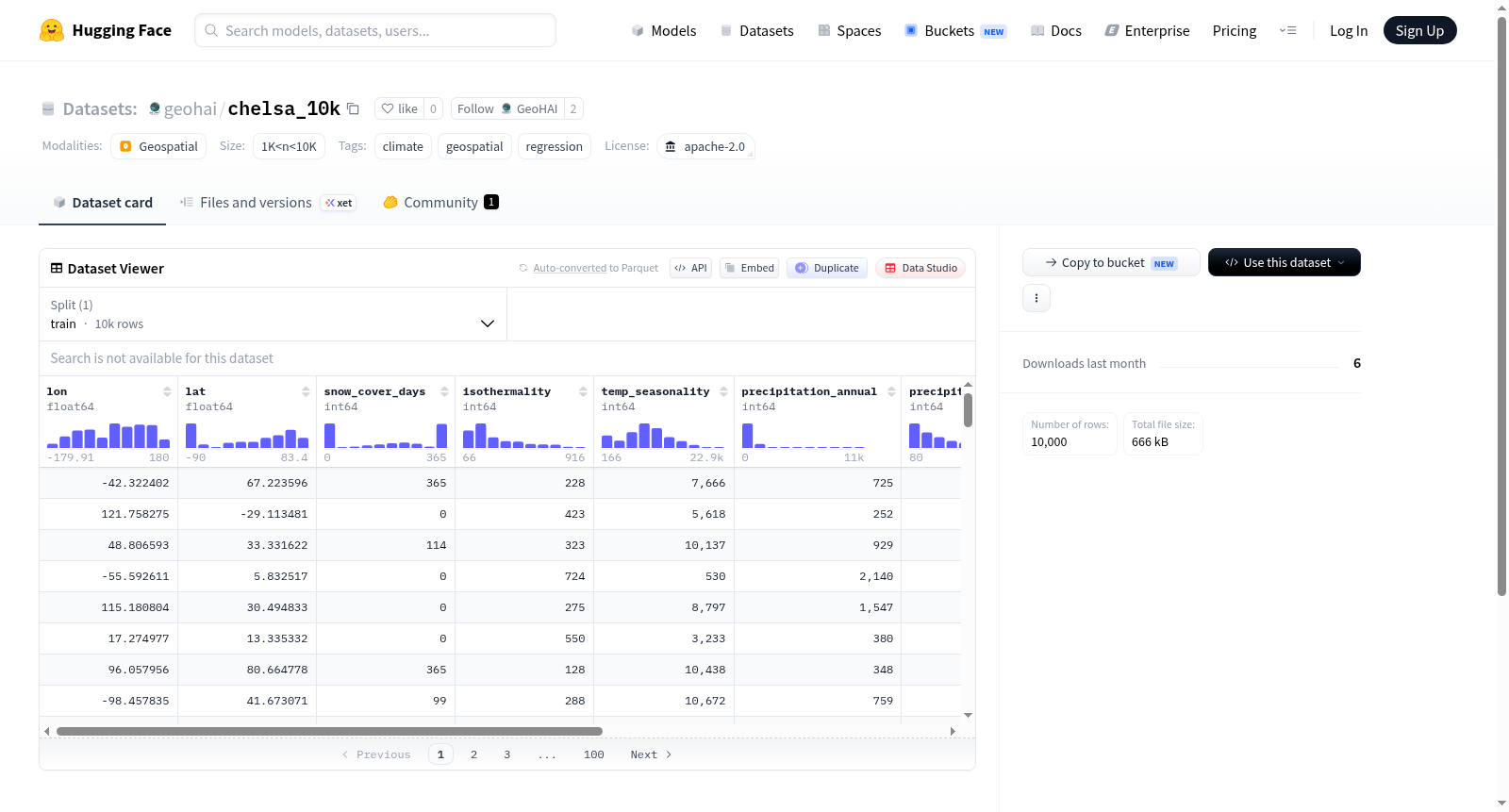The width and height of the screenshot is (1509, 812).
Task: Copy the dataset name chelsa_10k
Action: 353,108
